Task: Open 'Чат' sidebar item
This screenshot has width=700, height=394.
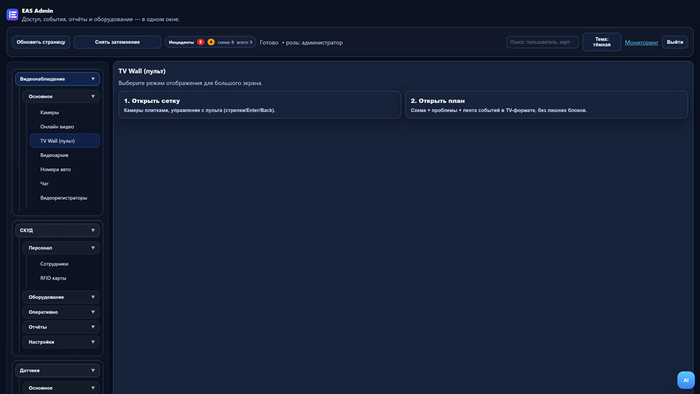Action: [x=65, y=183]
